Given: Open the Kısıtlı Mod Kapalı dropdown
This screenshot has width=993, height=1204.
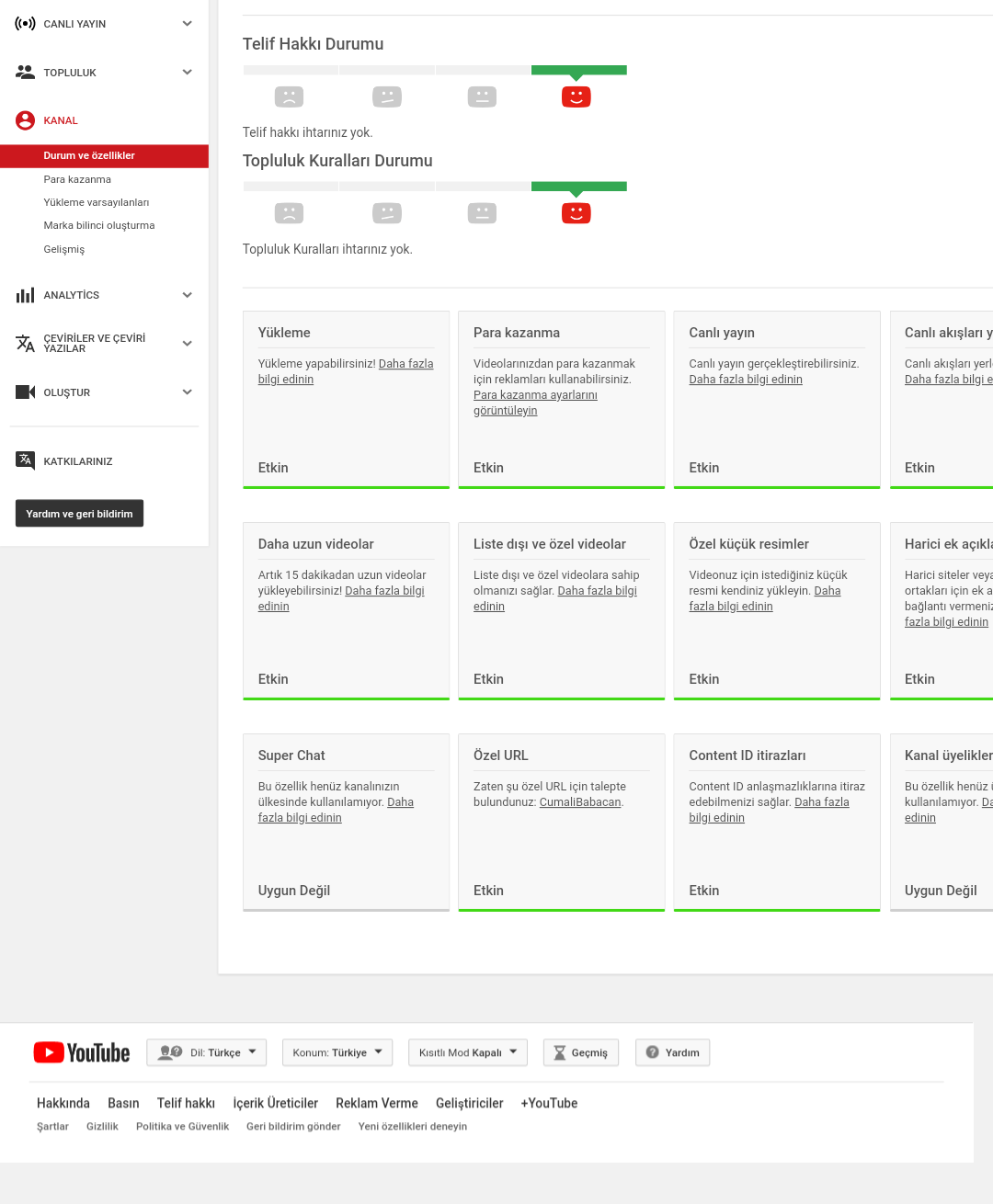Looking at the screenshot, I should point(468,1052).
